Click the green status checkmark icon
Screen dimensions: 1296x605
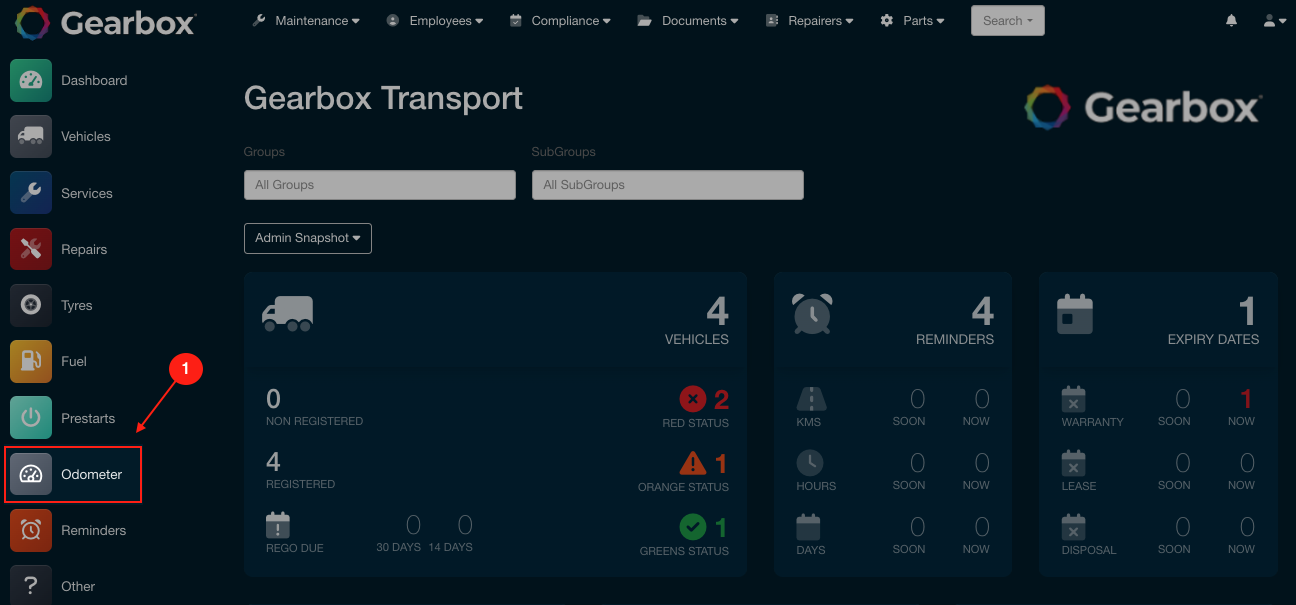pos(693,526)
